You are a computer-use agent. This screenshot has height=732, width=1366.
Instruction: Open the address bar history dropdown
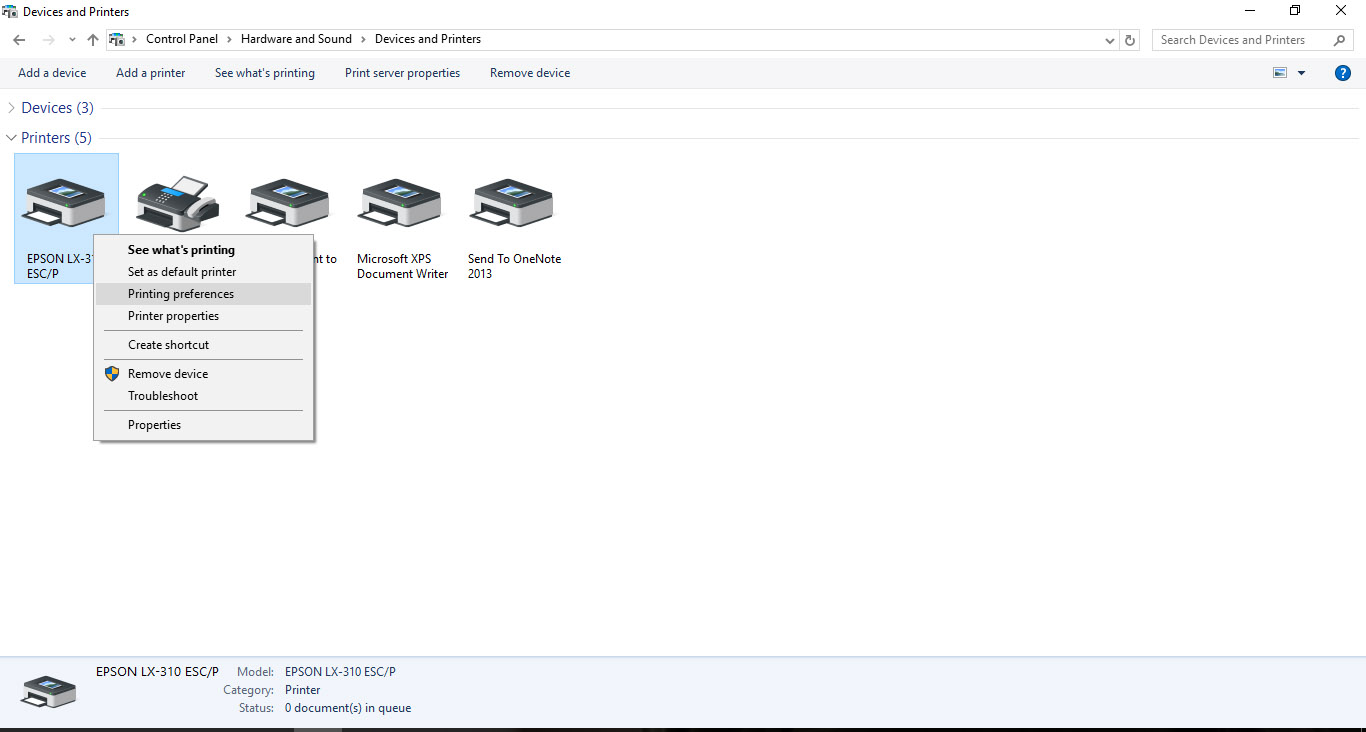1110,40
